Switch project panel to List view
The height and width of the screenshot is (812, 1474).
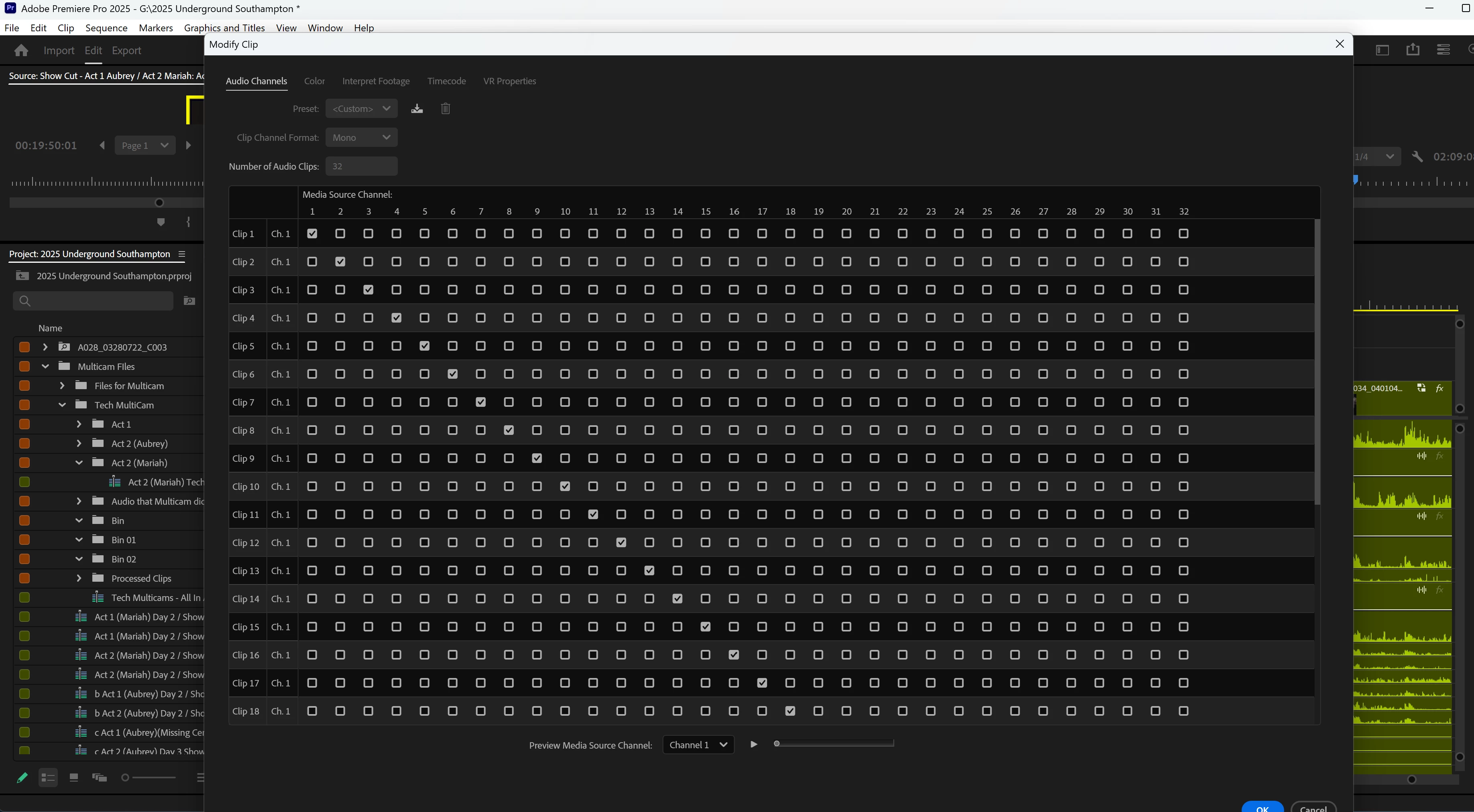click(x=48, y=777)
